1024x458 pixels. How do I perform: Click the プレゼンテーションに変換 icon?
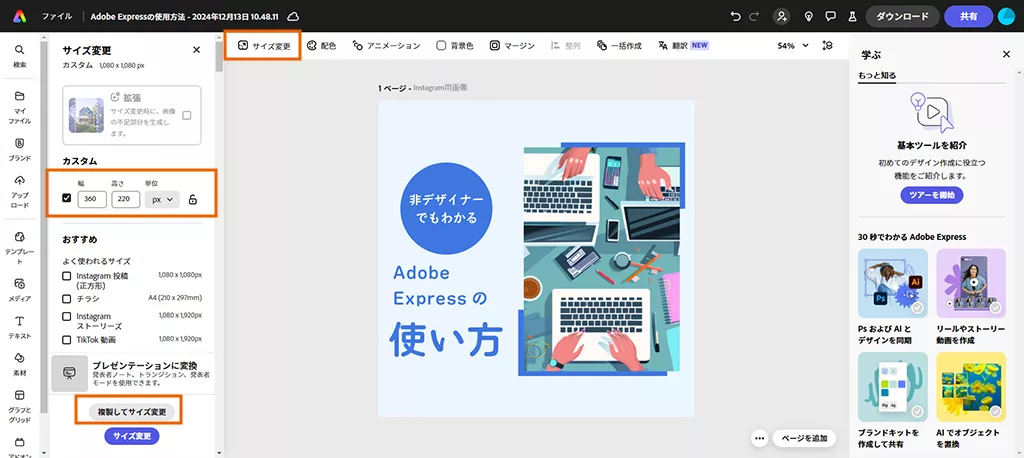(70, 373)
